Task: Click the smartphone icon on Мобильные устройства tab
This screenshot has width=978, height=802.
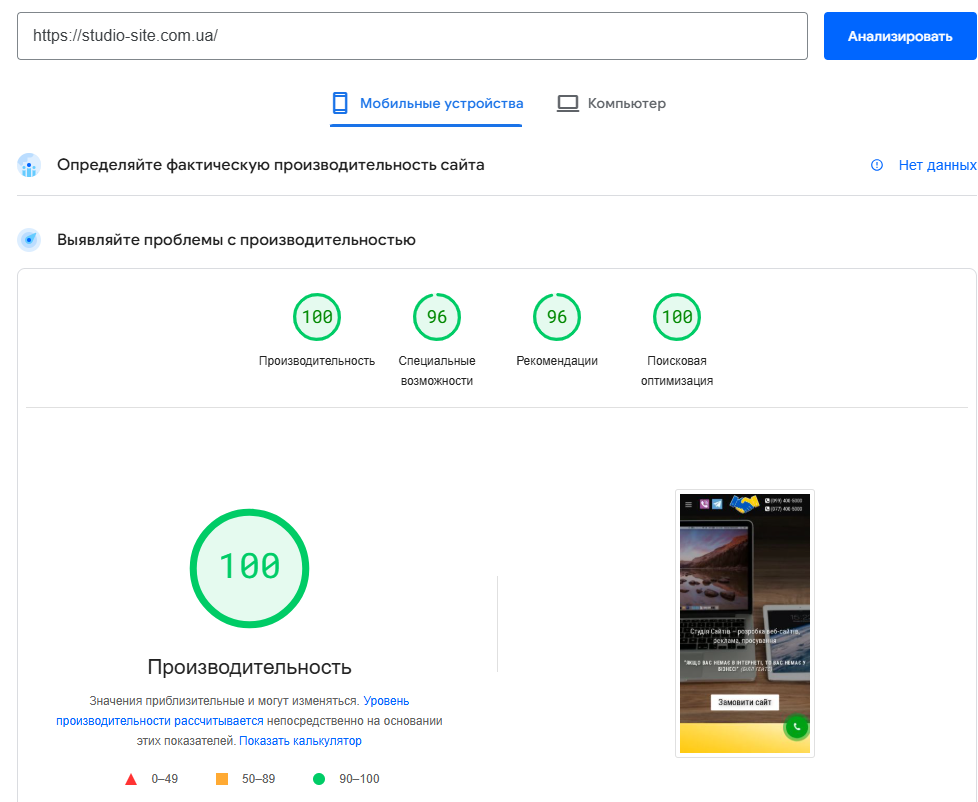Action: [x=341, y=102]
